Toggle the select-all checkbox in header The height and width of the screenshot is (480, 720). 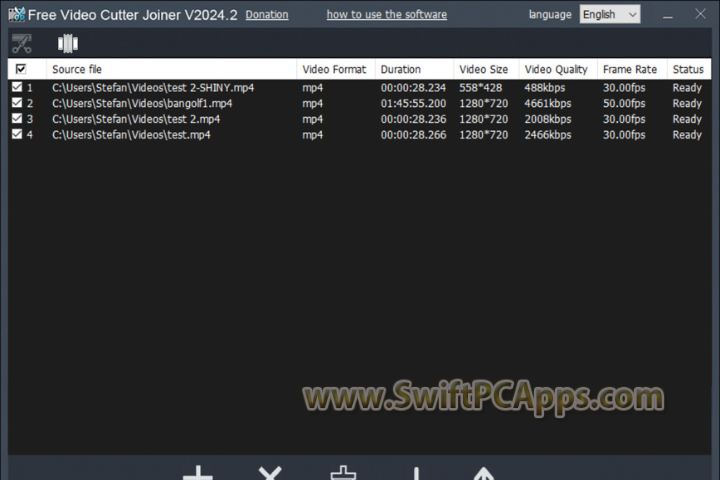[21, 69]
